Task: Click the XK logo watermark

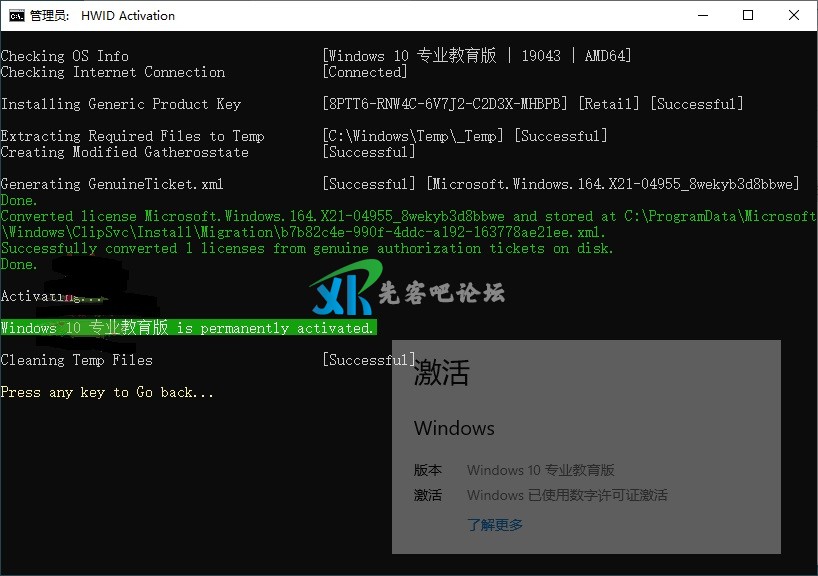Action: (342, 289)
